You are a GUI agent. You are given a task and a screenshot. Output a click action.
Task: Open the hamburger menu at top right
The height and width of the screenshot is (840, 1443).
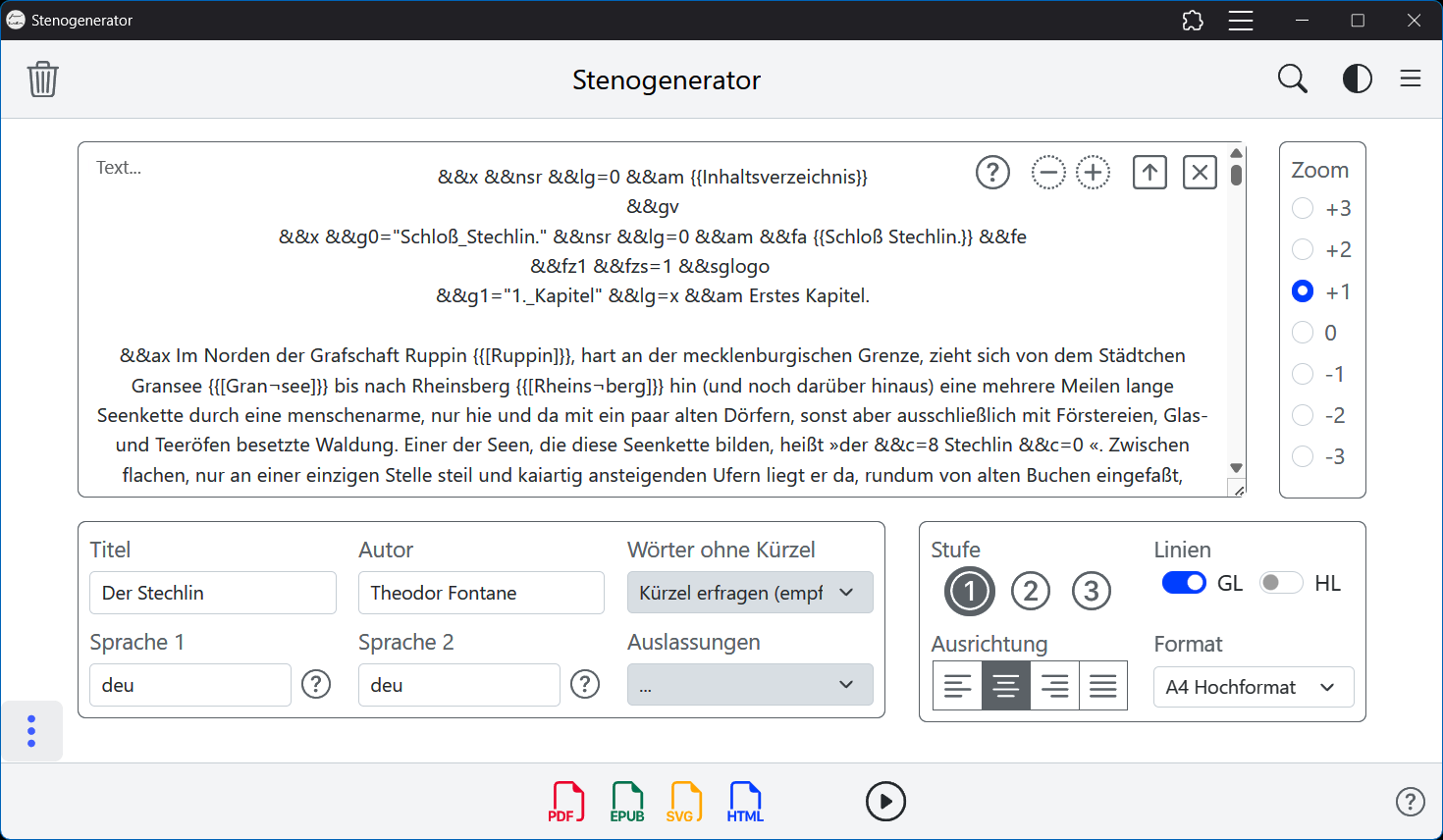coord(1411,79)
